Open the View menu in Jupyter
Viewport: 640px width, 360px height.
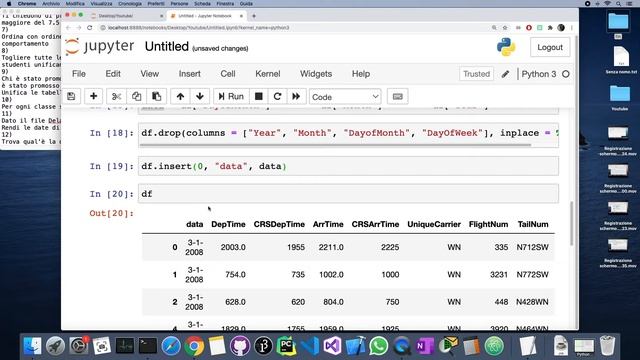click(150, 74)
